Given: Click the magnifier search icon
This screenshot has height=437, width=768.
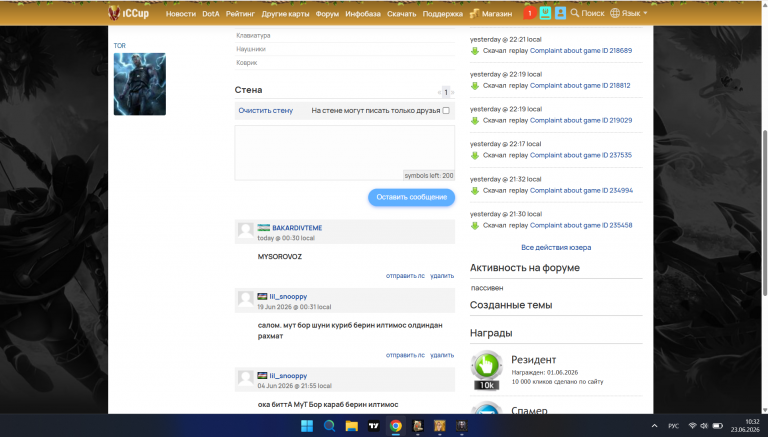Looking at the screenshot, I should pyautogui.click(x=575, y=13).
